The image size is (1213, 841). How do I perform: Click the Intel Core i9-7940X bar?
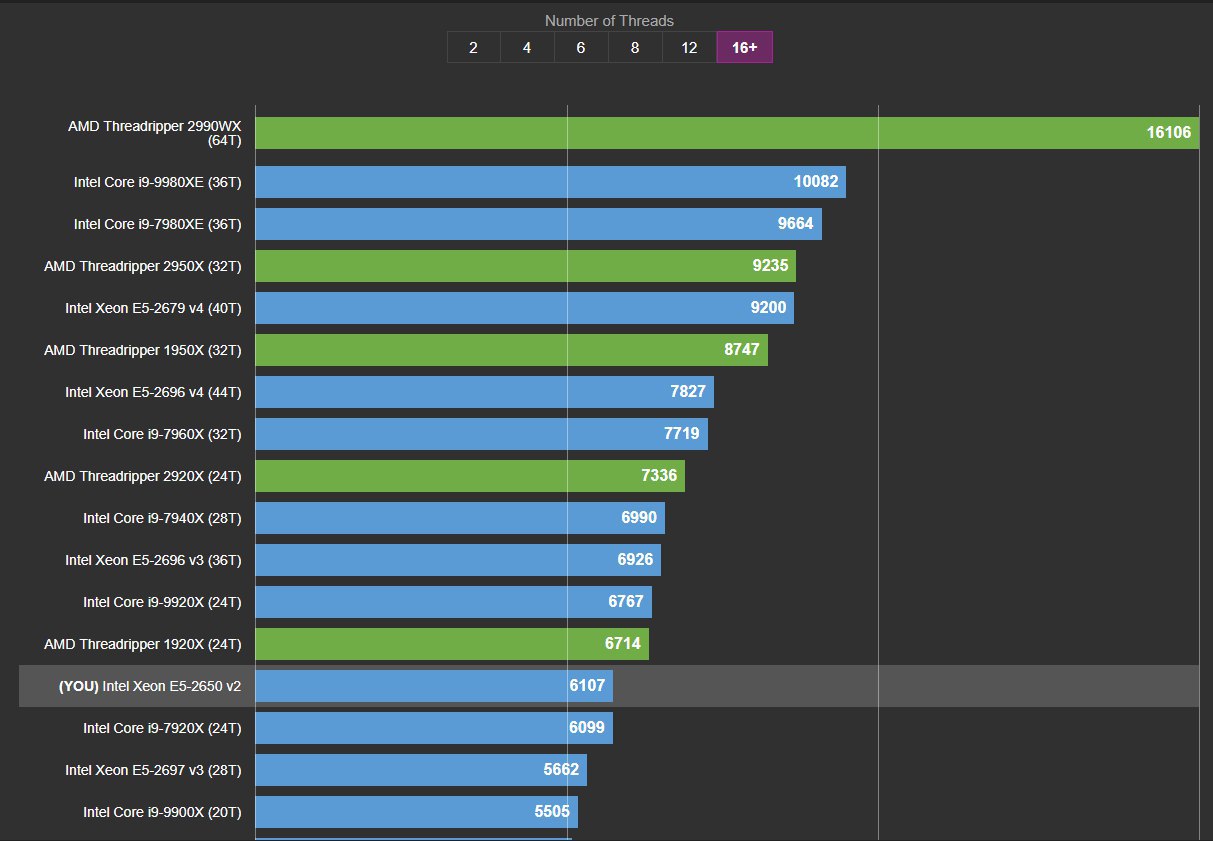pos(460,518)
